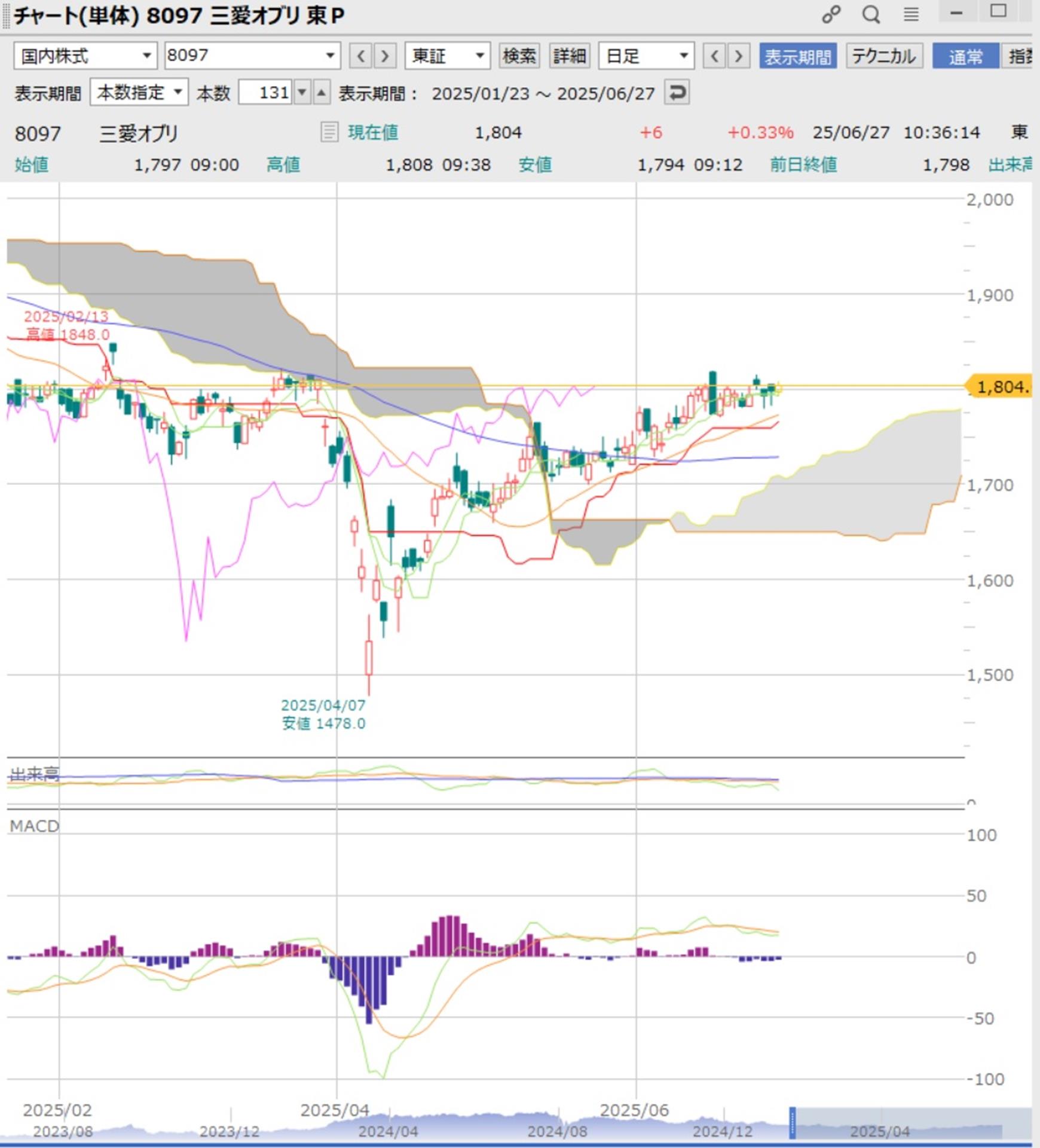The height and width of the screenshot is (1148, 1040).
Task: Switch to previous chart interval arrow
Action: pyautogui.click(x=714, y=56)
